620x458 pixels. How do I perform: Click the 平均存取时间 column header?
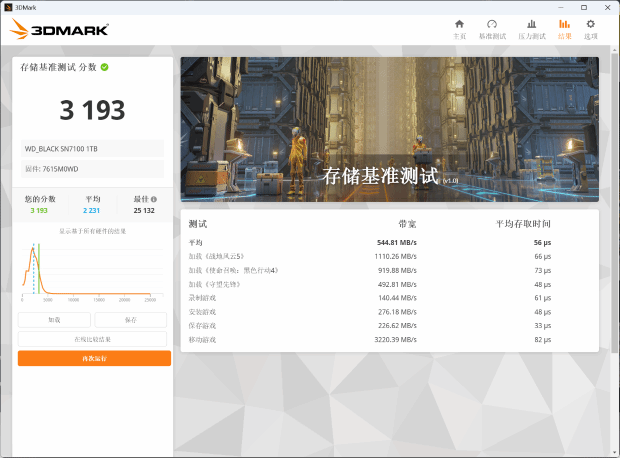(523, 224)
